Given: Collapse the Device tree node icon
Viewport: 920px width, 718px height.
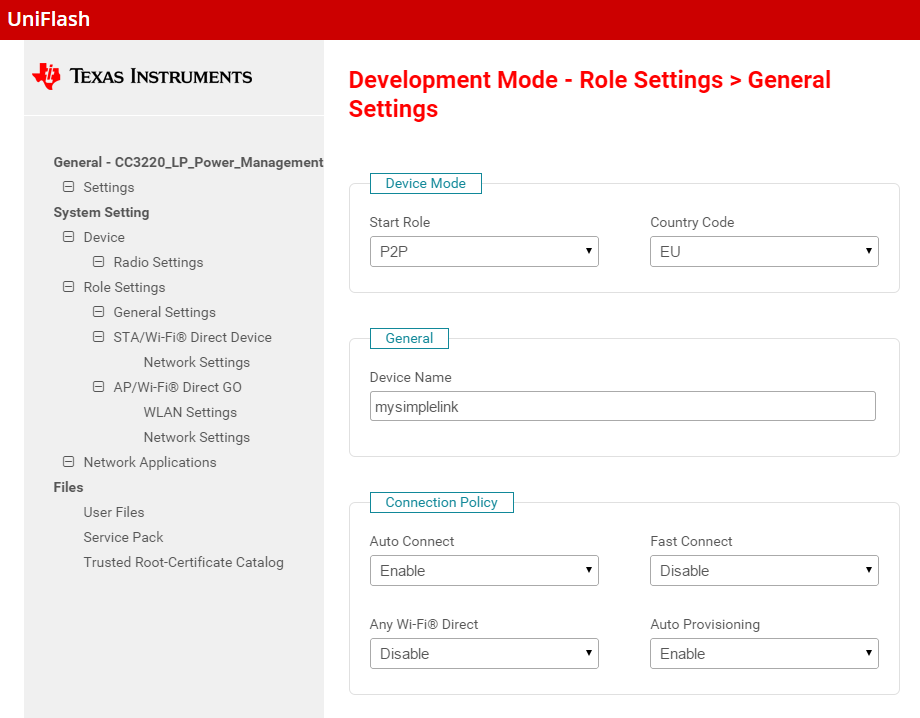Looking at the screenshot, I should click(x=69, y=237).
